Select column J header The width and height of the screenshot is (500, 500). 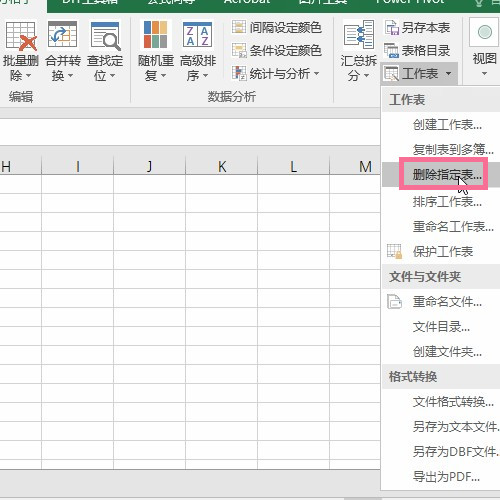tap(150, 166)
